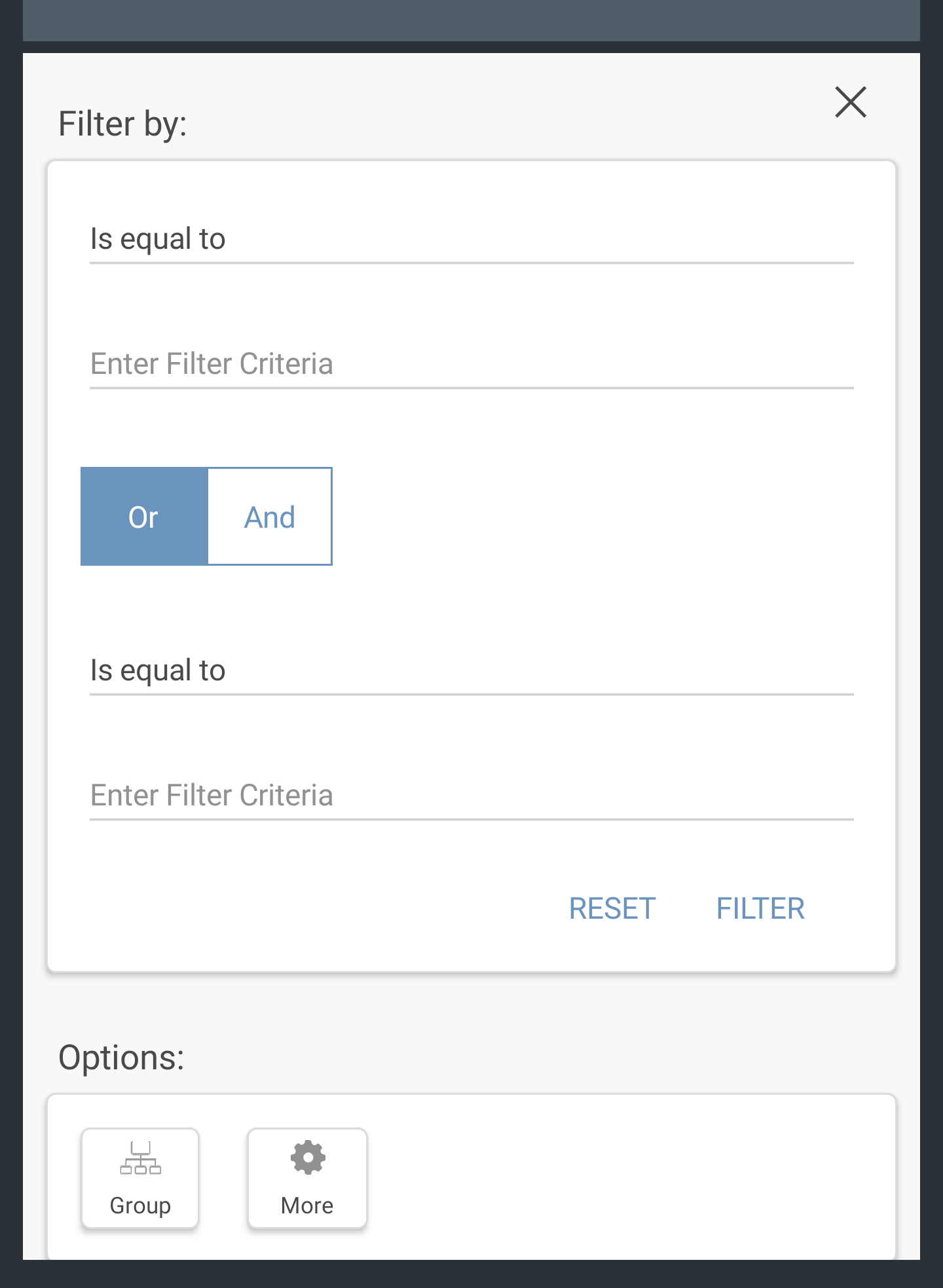
Task: Click the More gear icon
Action: click(x=308, y=1158)
